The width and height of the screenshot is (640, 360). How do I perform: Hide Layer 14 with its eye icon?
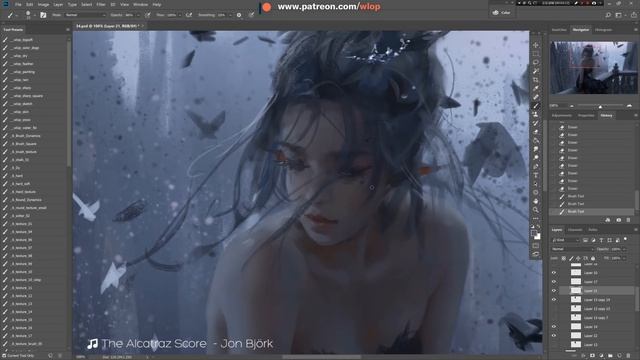tap(554, 327)
